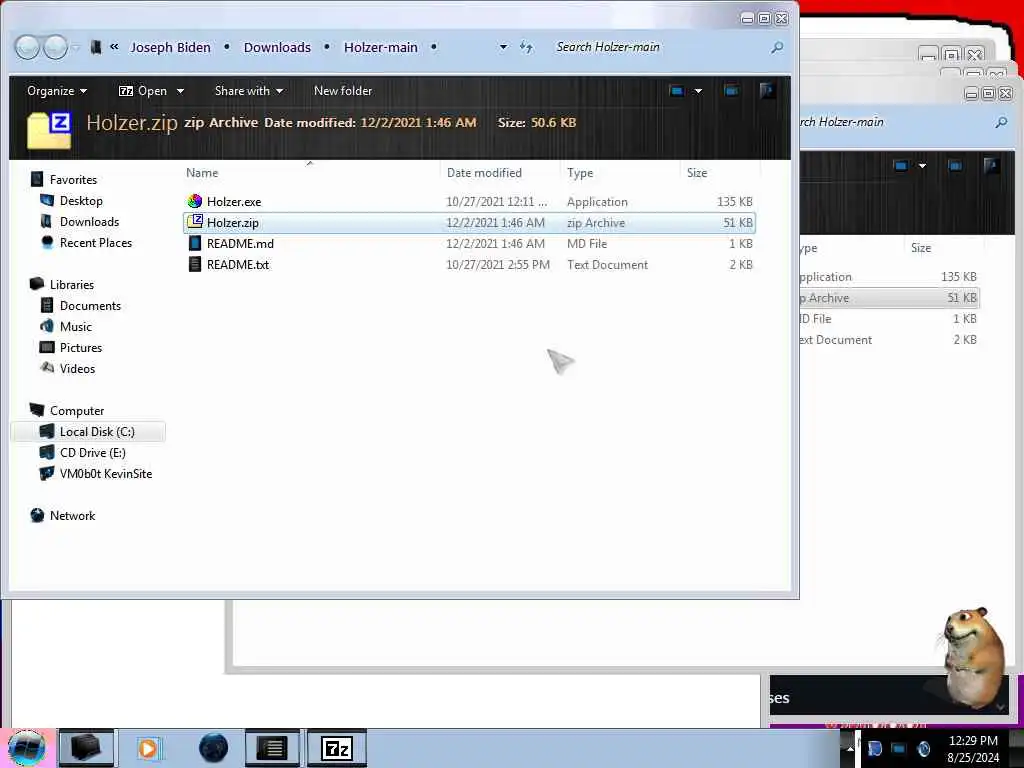Open CD Drive (E:)
This screenshot has width=1024, height=768.
point(93,453)
